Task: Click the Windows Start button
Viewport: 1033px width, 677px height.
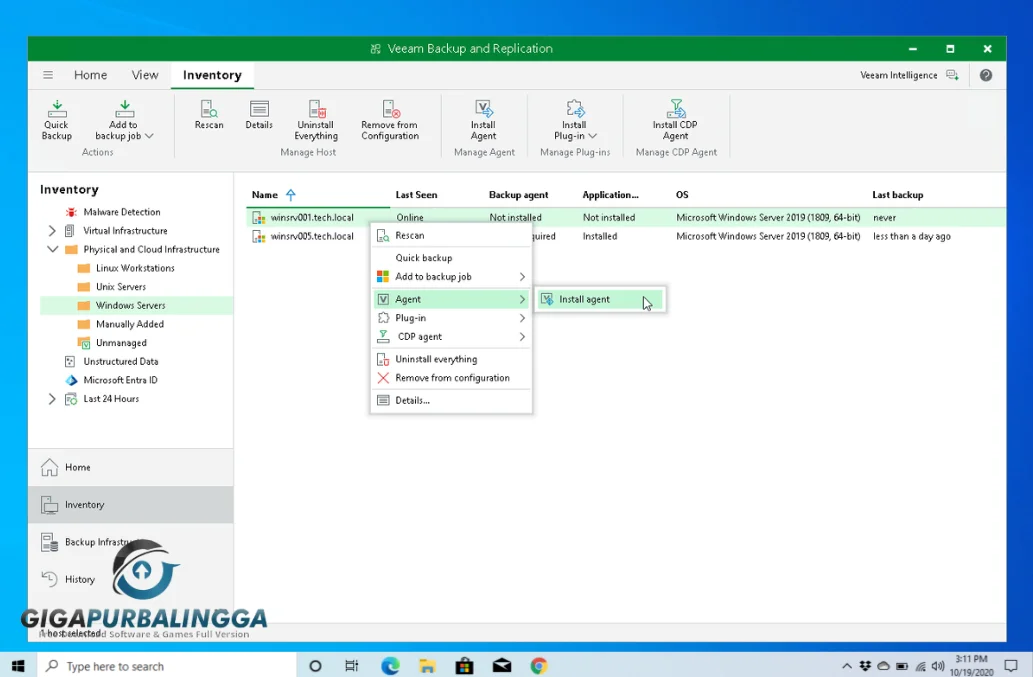Action: coord(18,666)
